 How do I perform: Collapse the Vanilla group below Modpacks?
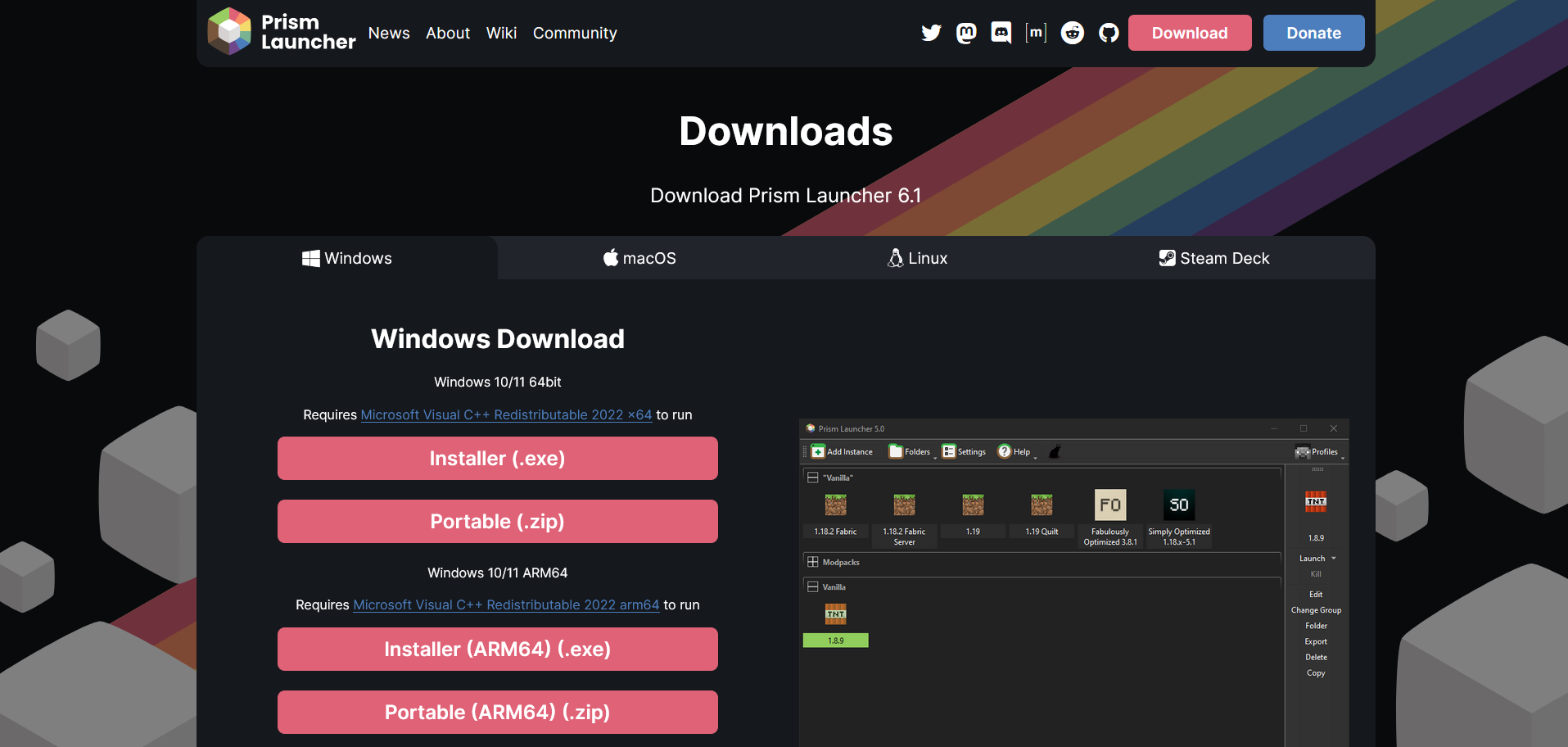812,586
